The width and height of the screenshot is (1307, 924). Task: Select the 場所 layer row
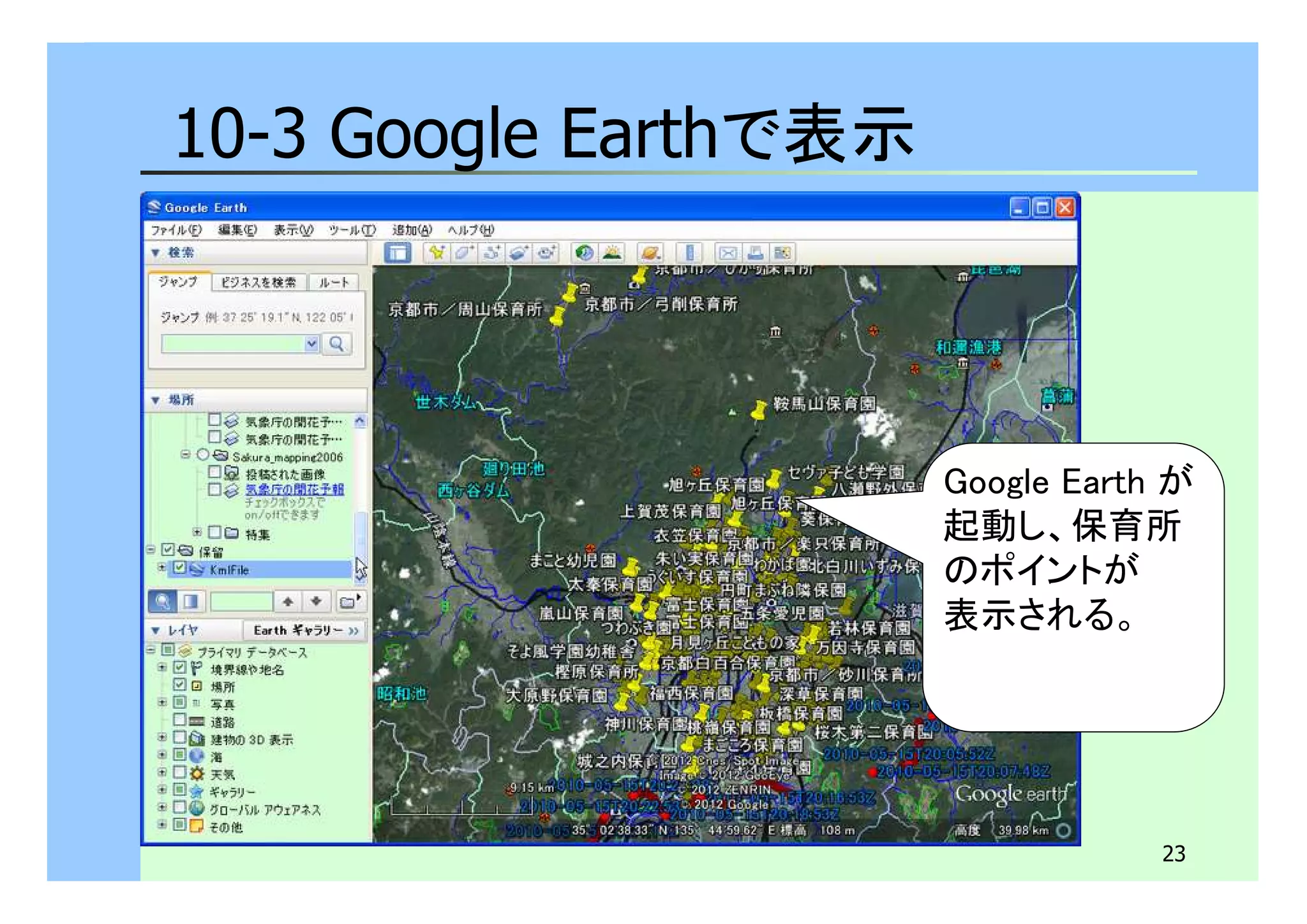click(x=223, y=687)
